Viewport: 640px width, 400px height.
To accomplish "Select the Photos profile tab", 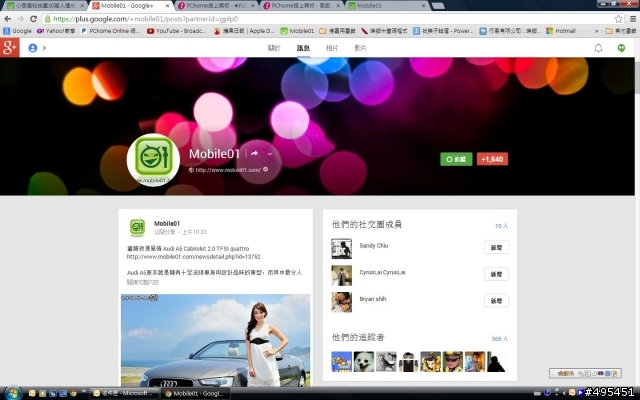I will (332, 48).
